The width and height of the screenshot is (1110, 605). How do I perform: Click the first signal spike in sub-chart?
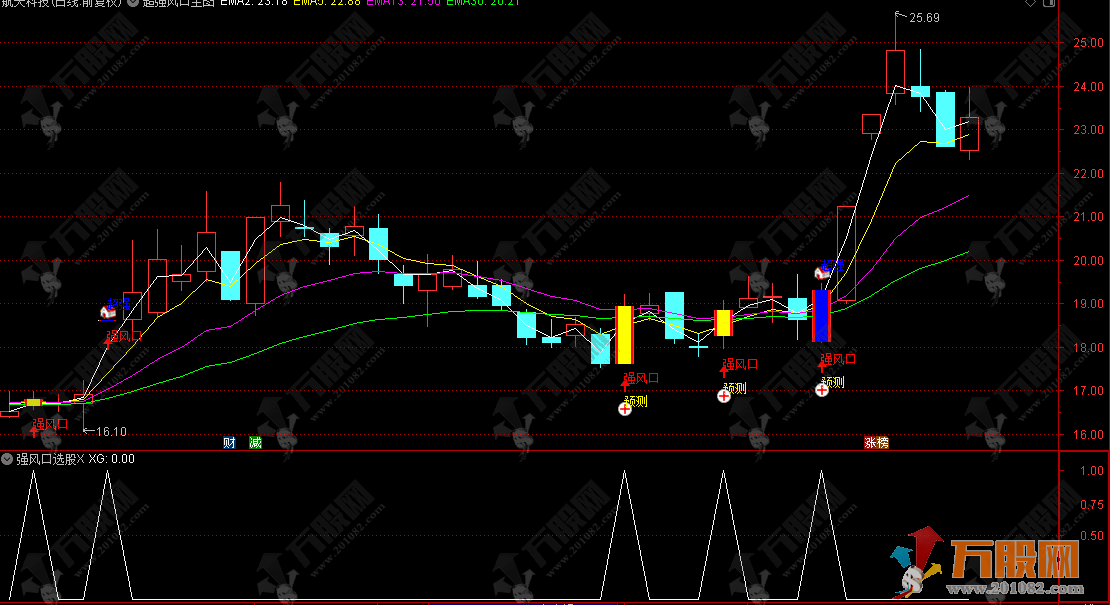[x=33, y=535]
